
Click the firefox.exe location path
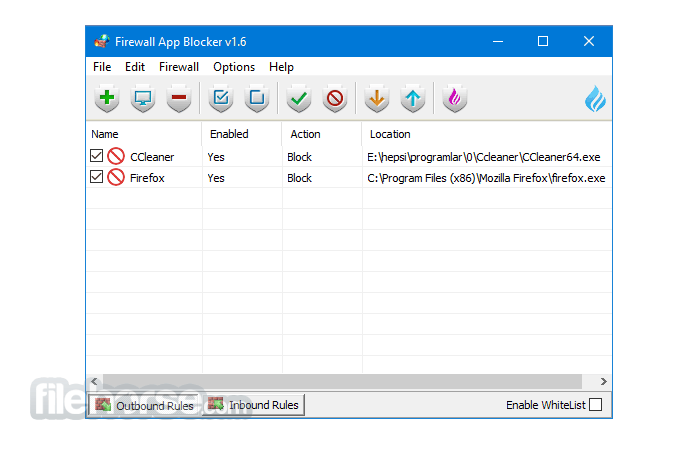pos(486,178)
